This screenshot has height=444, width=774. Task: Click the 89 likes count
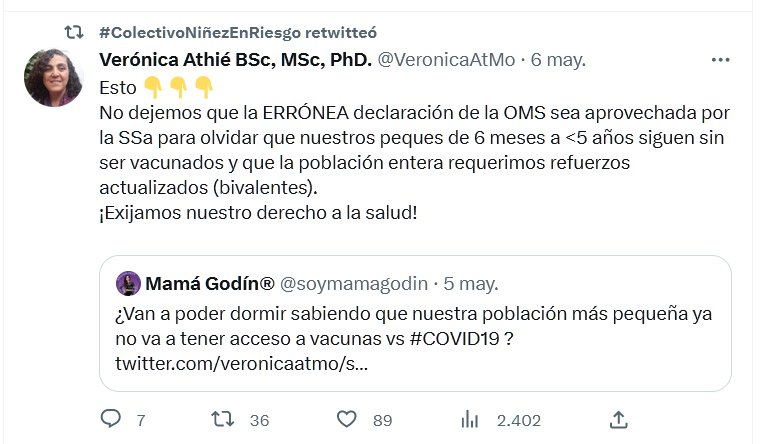[382, 421]
